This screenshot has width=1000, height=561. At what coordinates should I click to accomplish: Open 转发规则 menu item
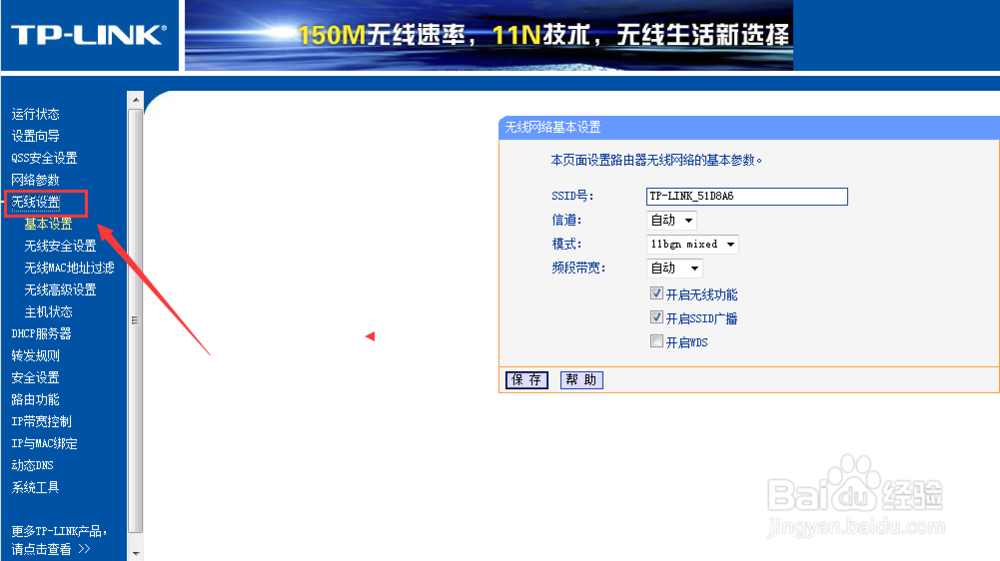click(x=35, y=356)
